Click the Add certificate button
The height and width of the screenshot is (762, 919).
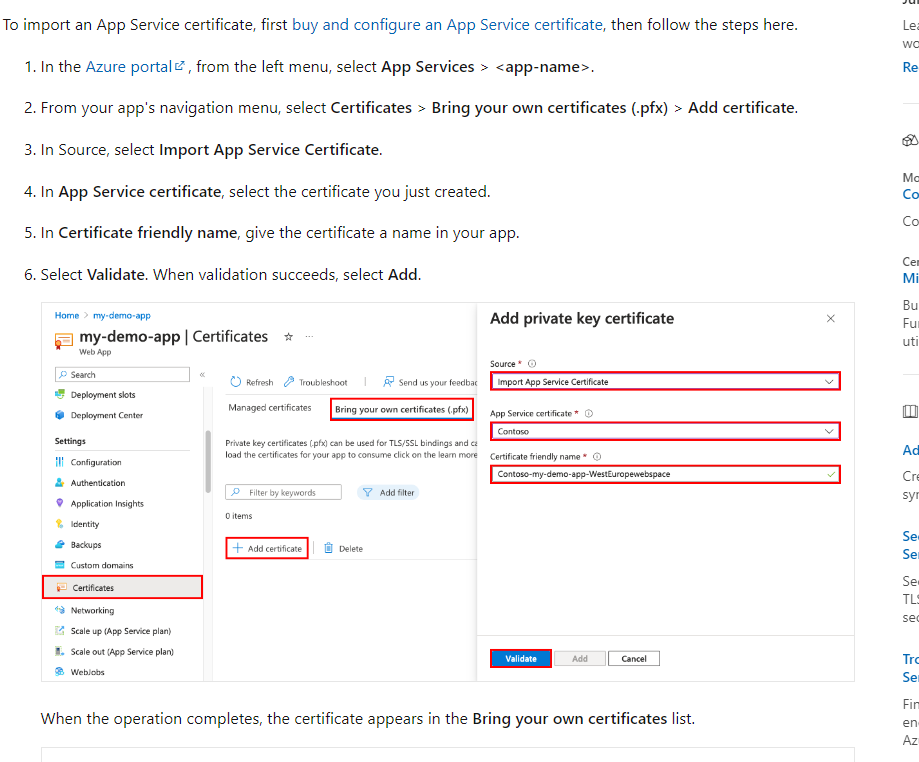pos(267,548)
